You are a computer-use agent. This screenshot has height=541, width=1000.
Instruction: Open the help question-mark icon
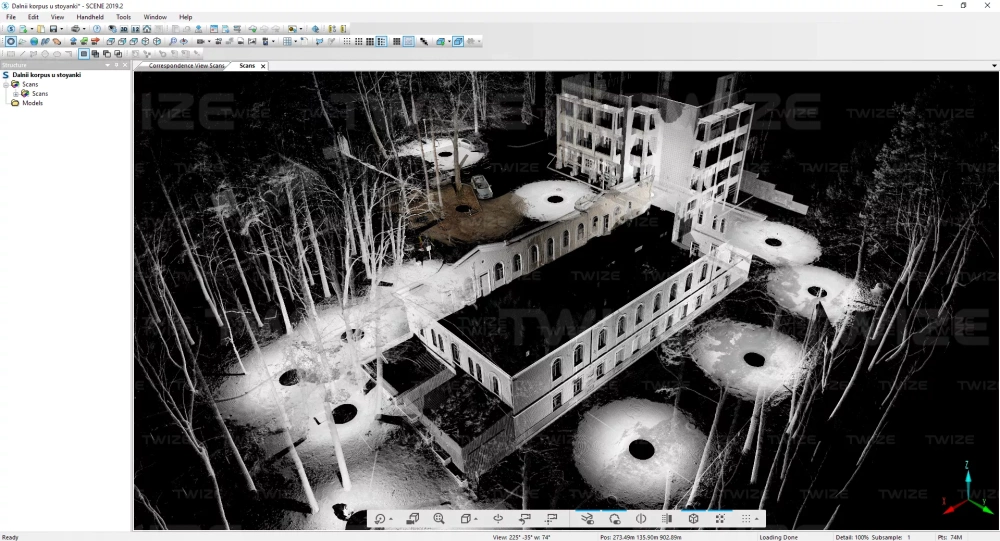(97, 29)
